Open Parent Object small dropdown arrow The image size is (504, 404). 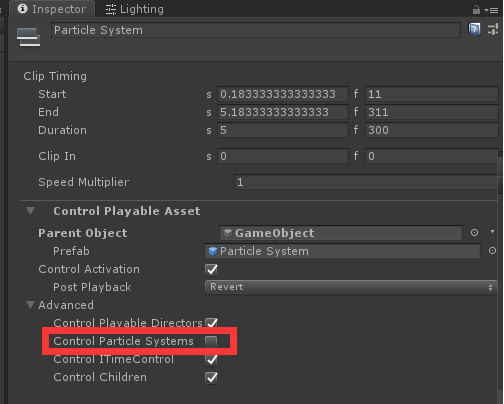492,231
